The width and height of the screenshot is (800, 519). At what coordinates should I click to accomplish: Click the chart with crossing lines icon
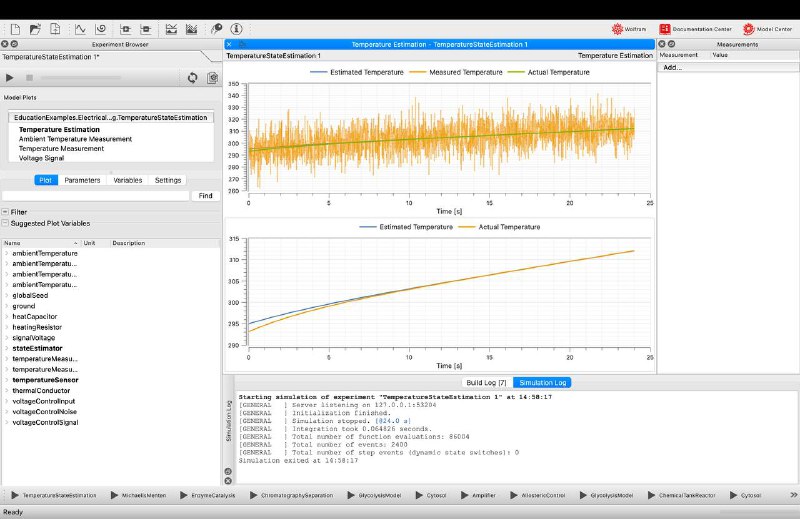pyautogui.click(x=171, y=29)
